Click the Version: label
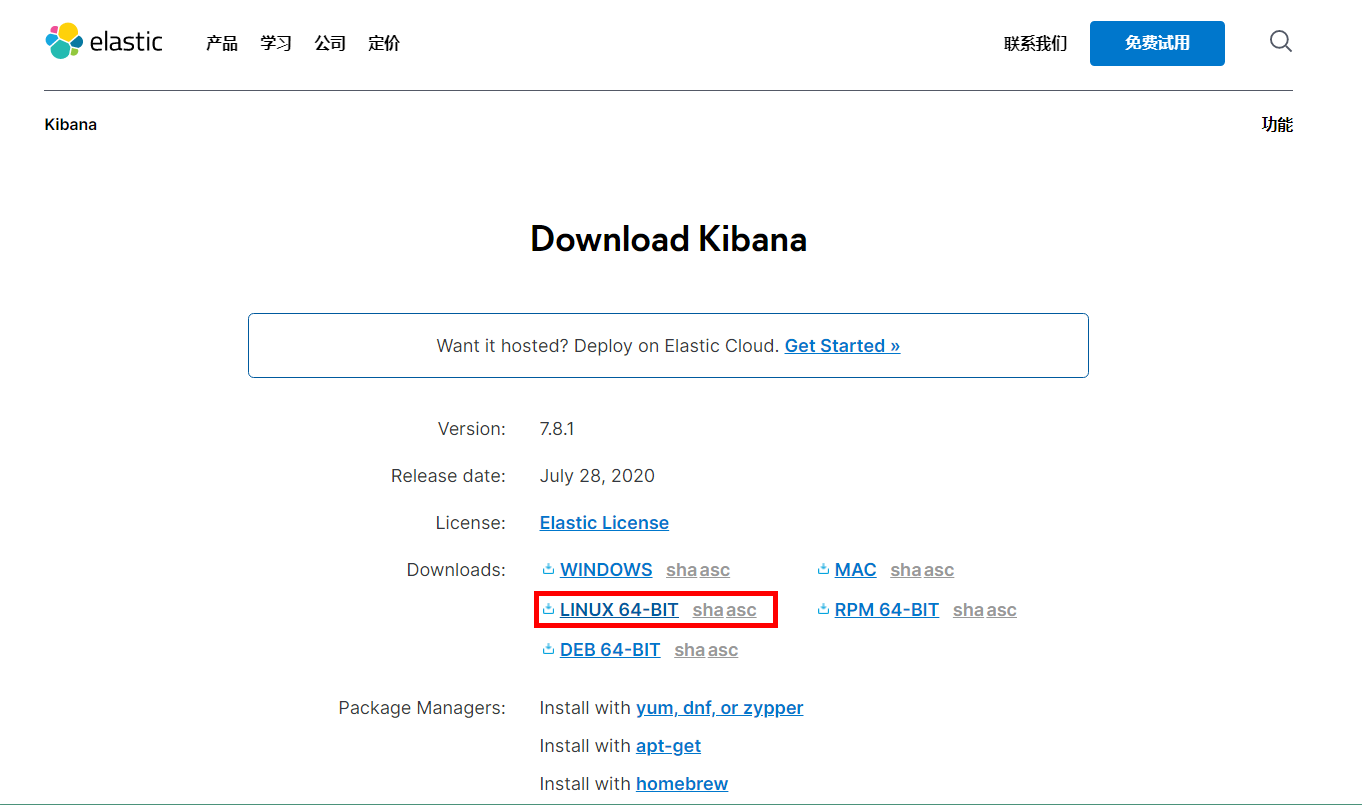The image size is (1362, 806). (472, 429)
